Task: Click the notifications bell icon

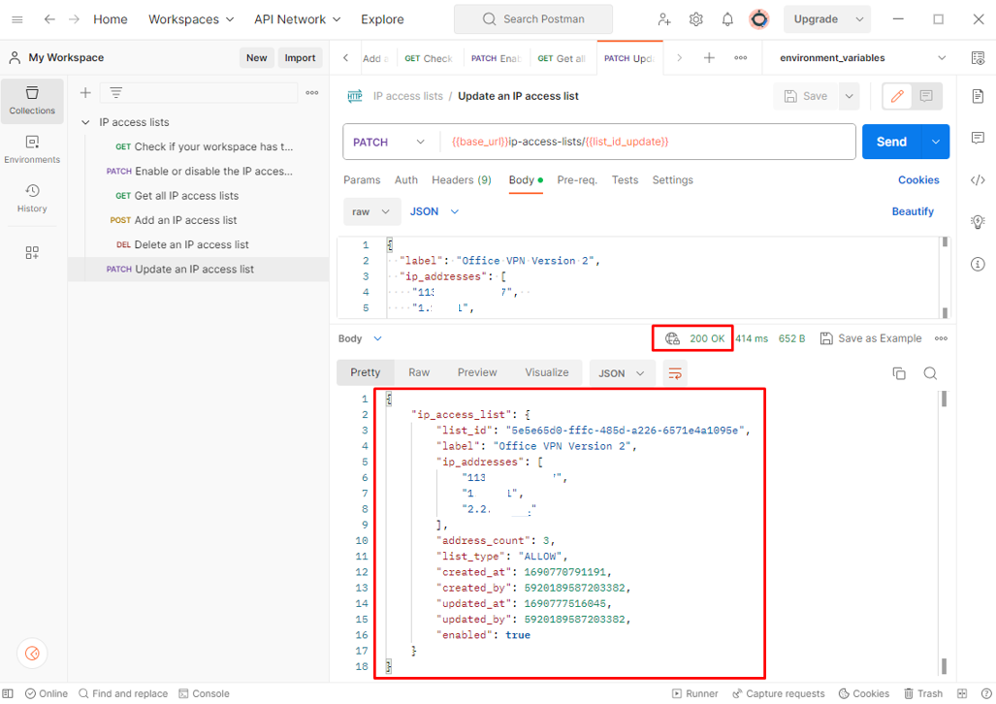Action: [727, 19]
